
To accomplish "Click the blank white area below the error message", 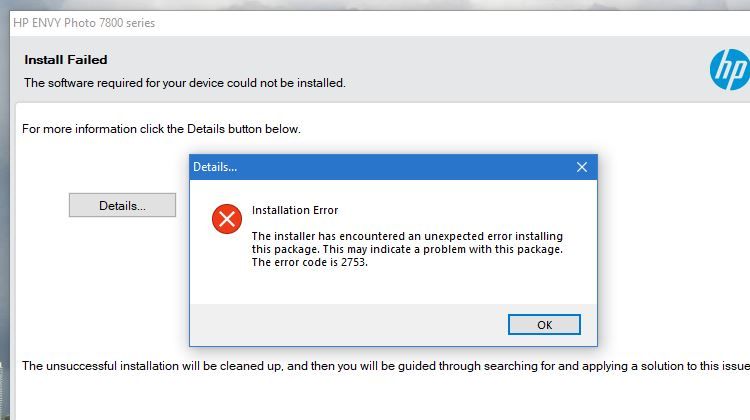I will pos(400,288).
